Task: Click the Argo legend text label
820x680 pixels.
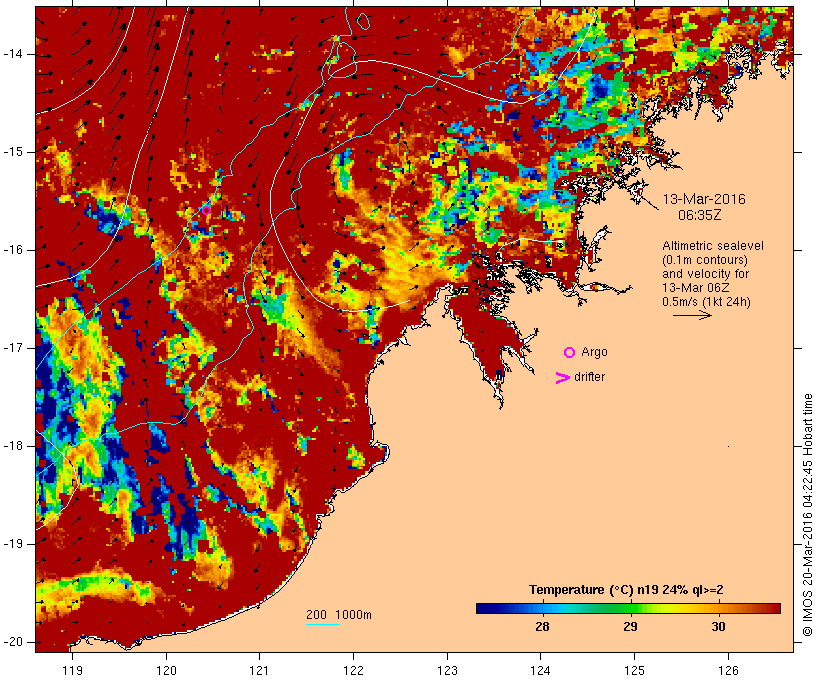Action: pyautogui.click(x=594, y=352)
